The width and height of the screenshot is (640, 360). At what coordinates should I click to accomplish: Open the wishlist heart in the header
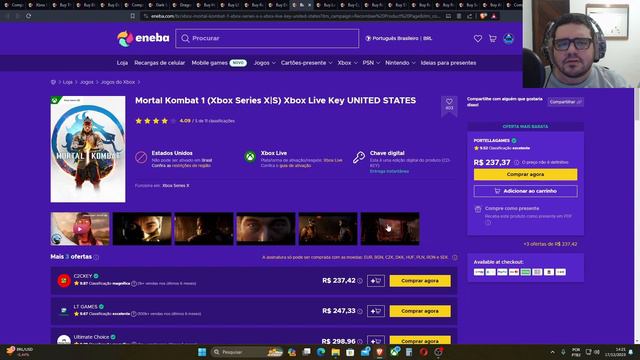pyautogui.click(x=478, y=39)
